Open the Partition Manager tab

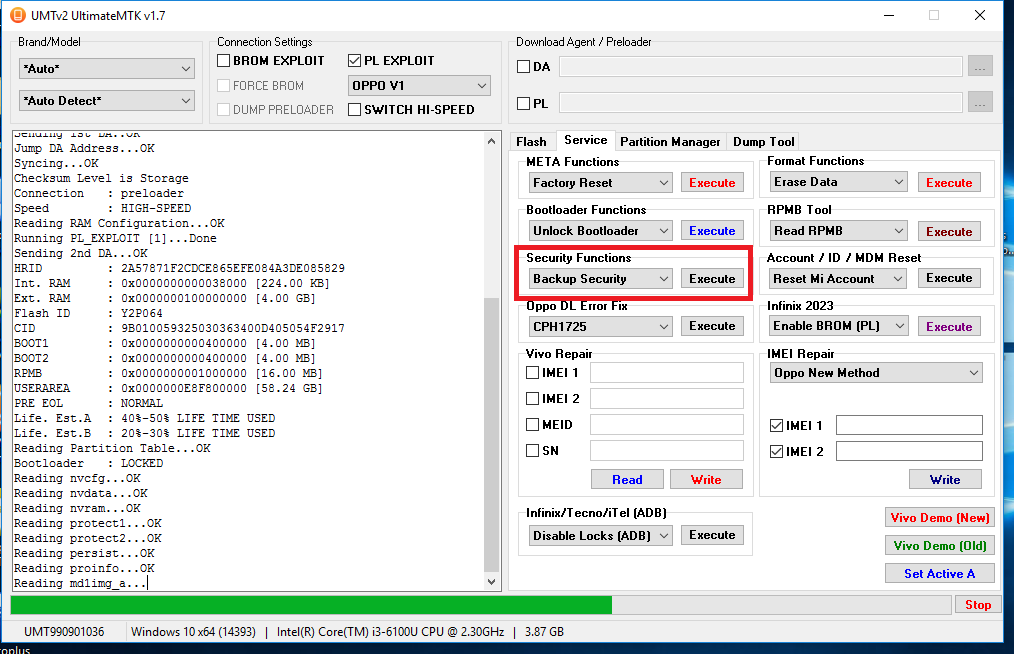[x=669, y=142]
